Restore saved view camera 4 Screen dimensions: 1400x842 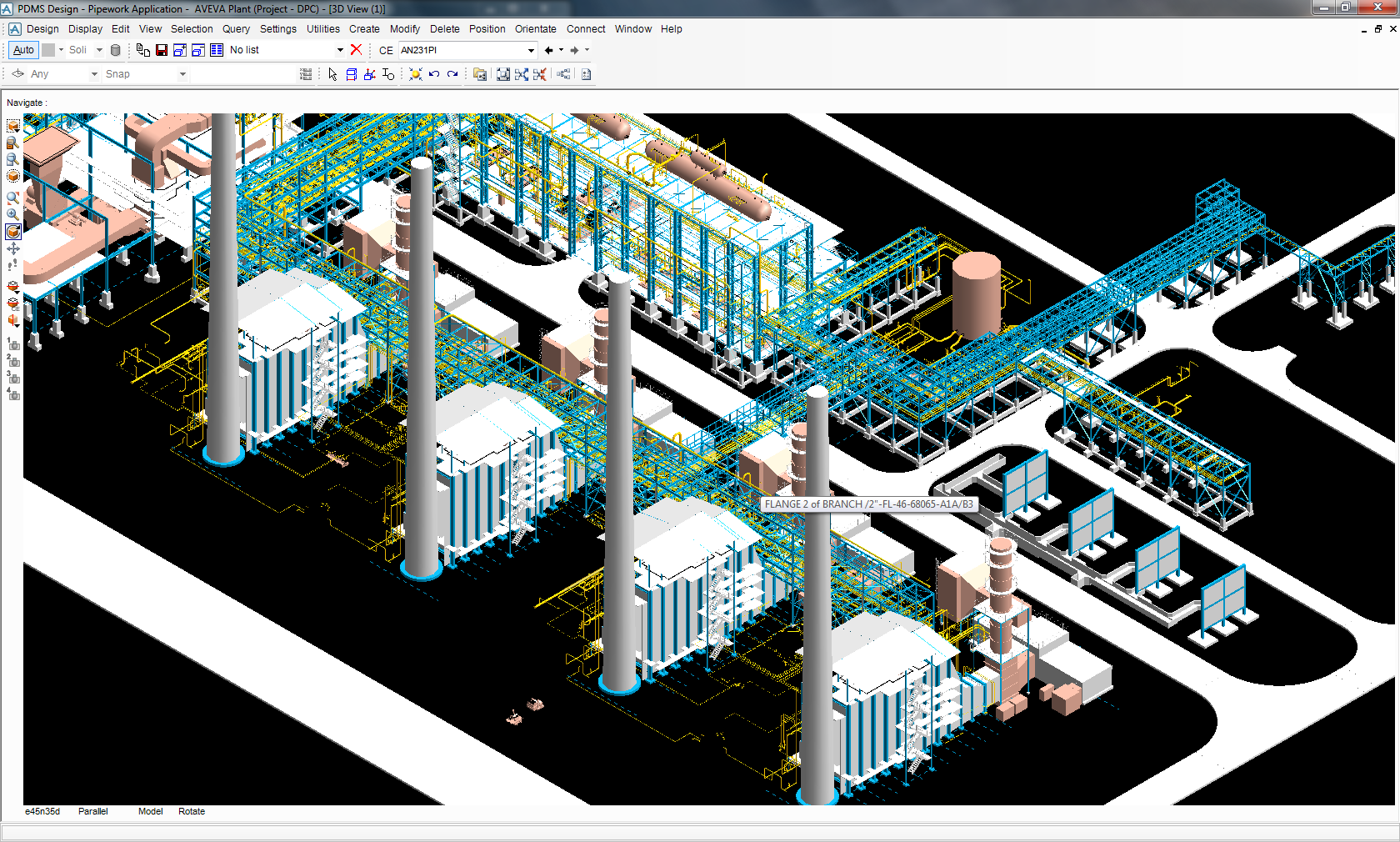click(13, 393)
